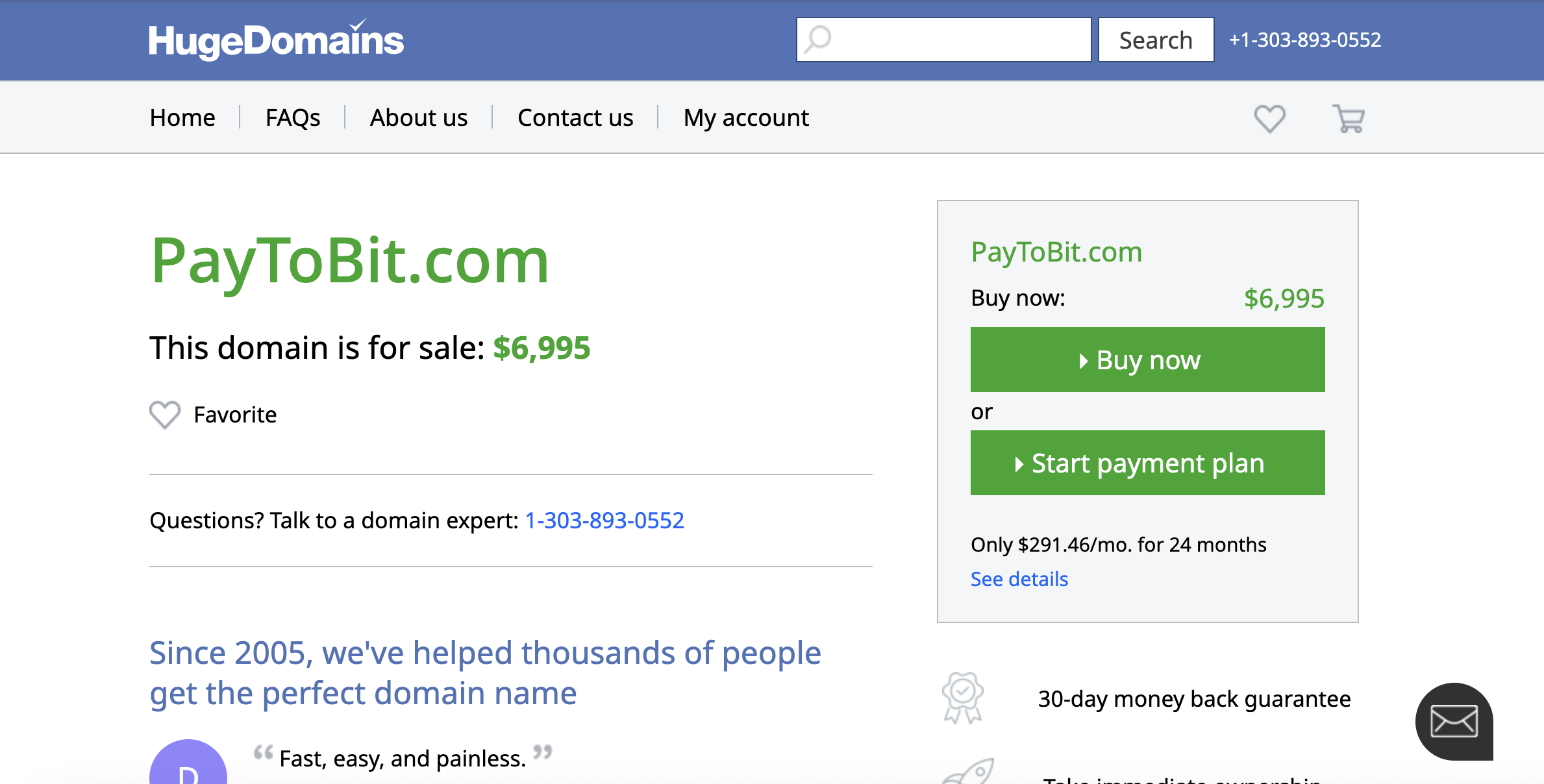
Task: Open the shopping cart icon
Action: 1349,119
